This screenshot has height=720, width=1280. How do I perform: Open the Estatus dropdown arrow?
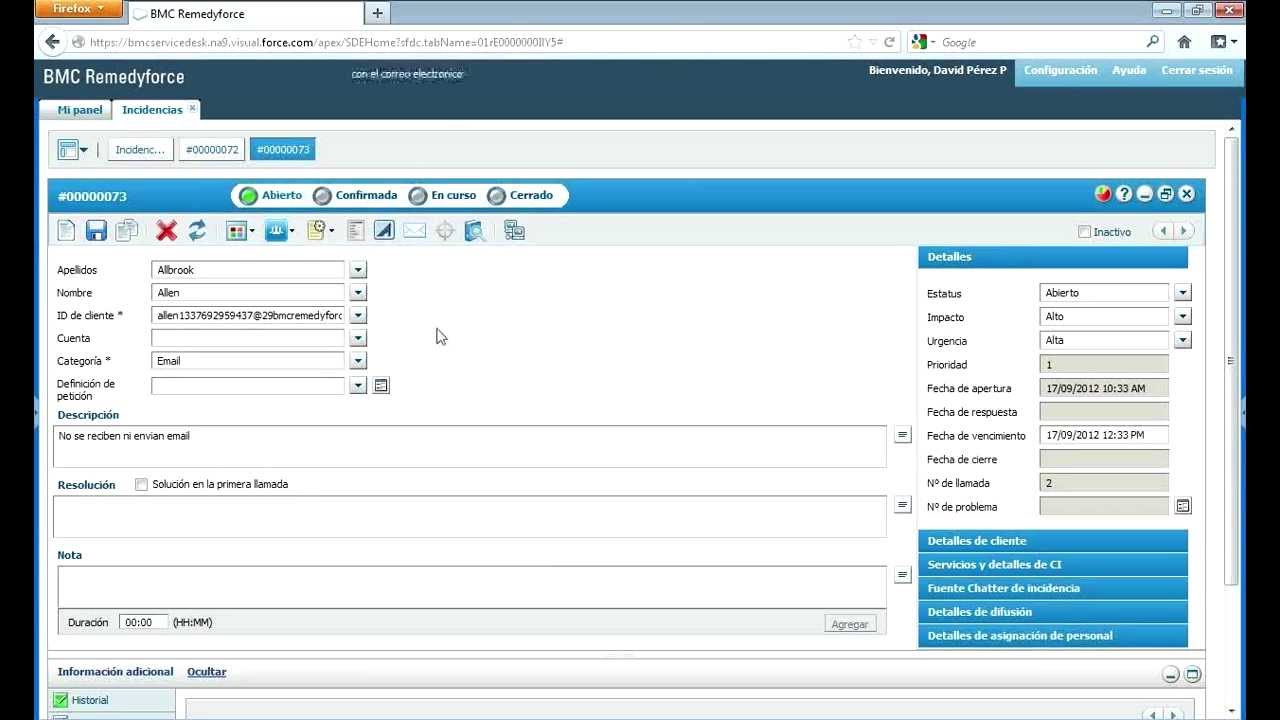(x=1183, y=293)
